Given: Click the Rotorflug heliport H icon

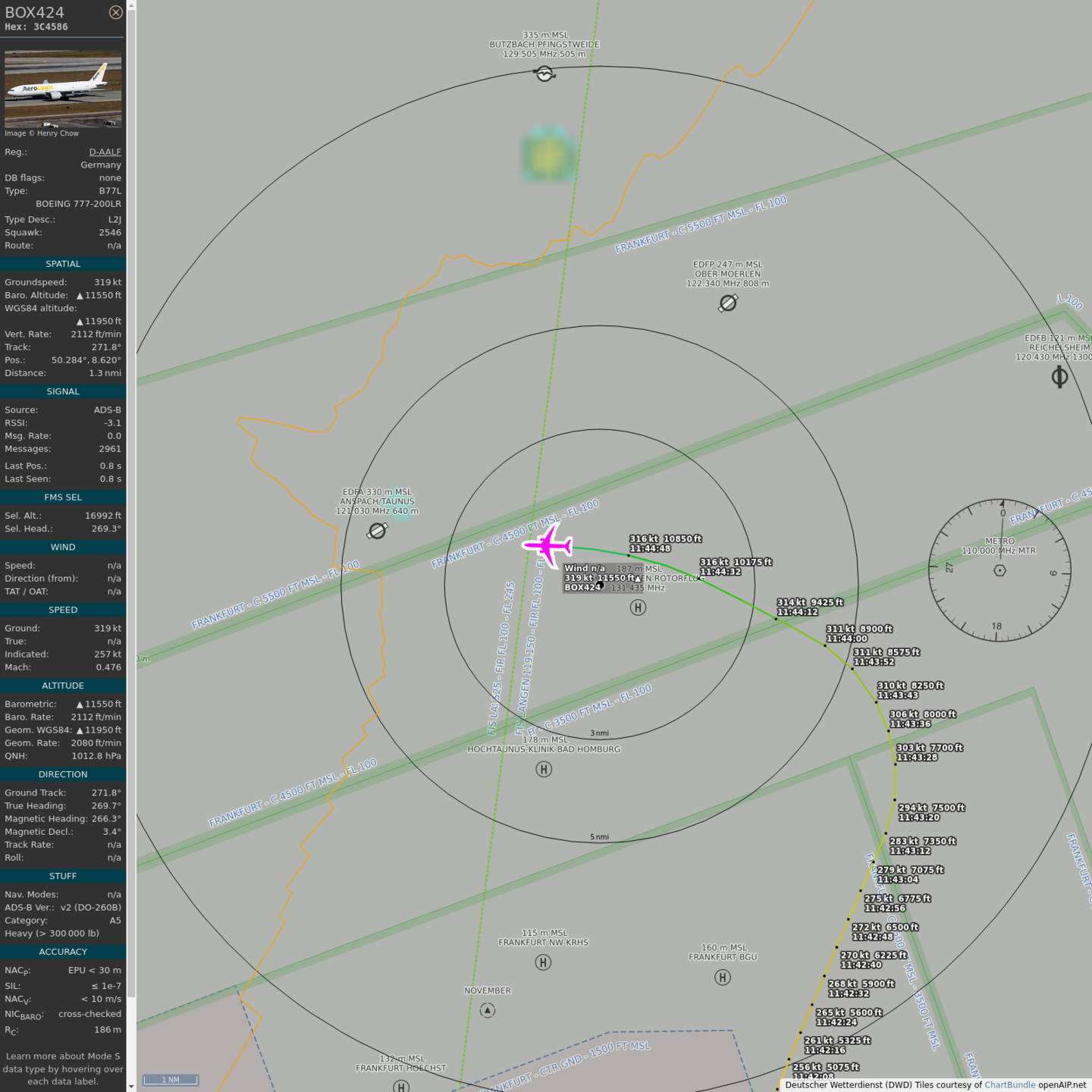Looking at the screenshot, I should tap(638, 607).
